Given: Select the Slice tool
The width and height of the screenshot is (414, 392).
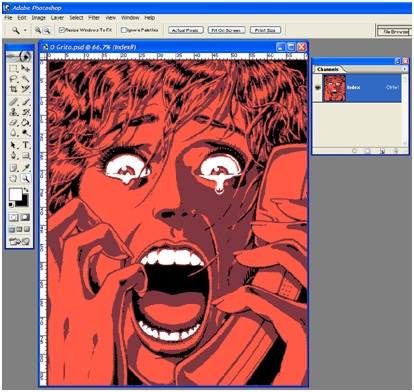Looking at the screenshot, I should 25,89.
